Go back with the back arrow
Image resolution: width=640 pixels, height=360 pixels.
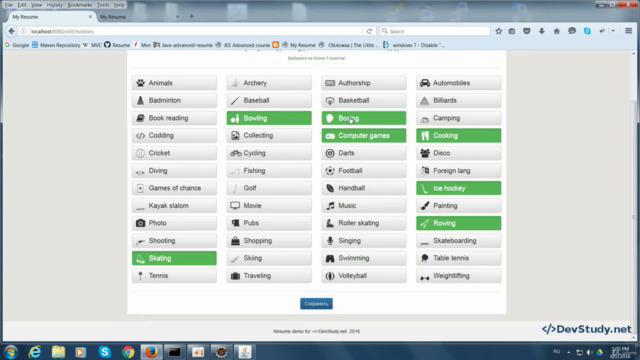tap(11, 31)
